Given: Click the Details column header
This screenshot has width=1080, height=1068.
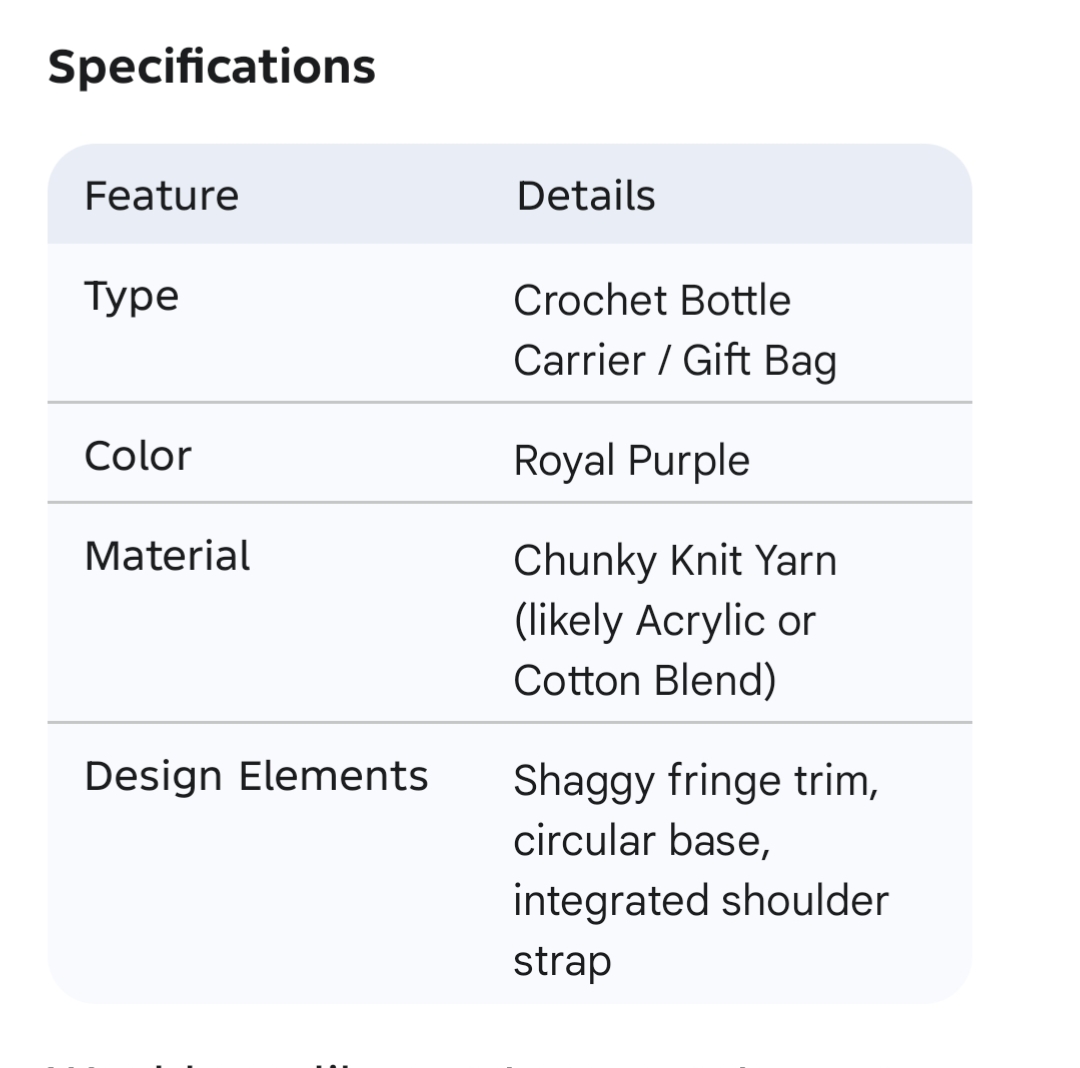Looking at the screenshot, I should point(586,195).
